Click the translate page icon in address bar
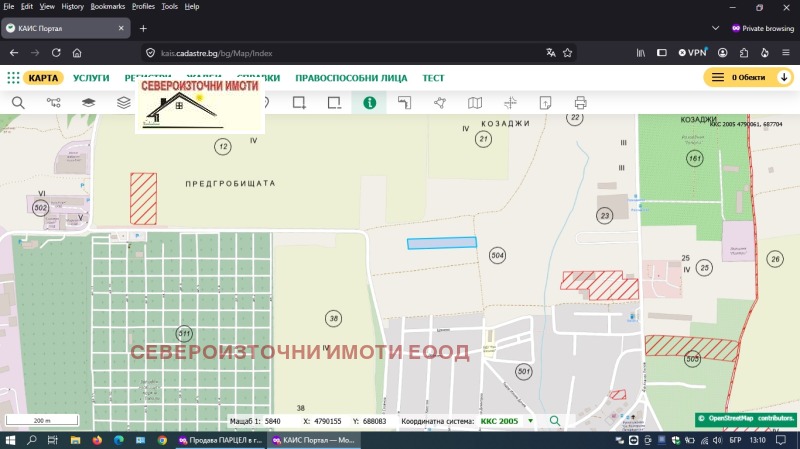 tap(551, 53)
